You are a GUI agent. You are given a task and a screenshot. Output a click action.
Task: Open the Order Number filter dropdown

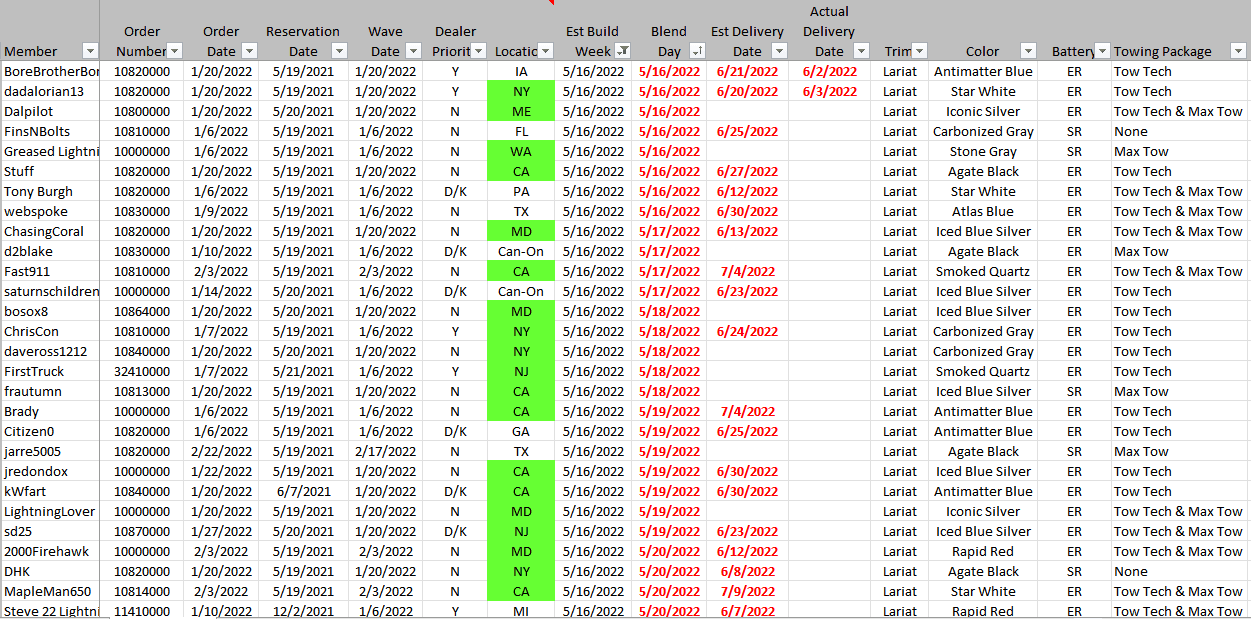[x=174, y=51]
